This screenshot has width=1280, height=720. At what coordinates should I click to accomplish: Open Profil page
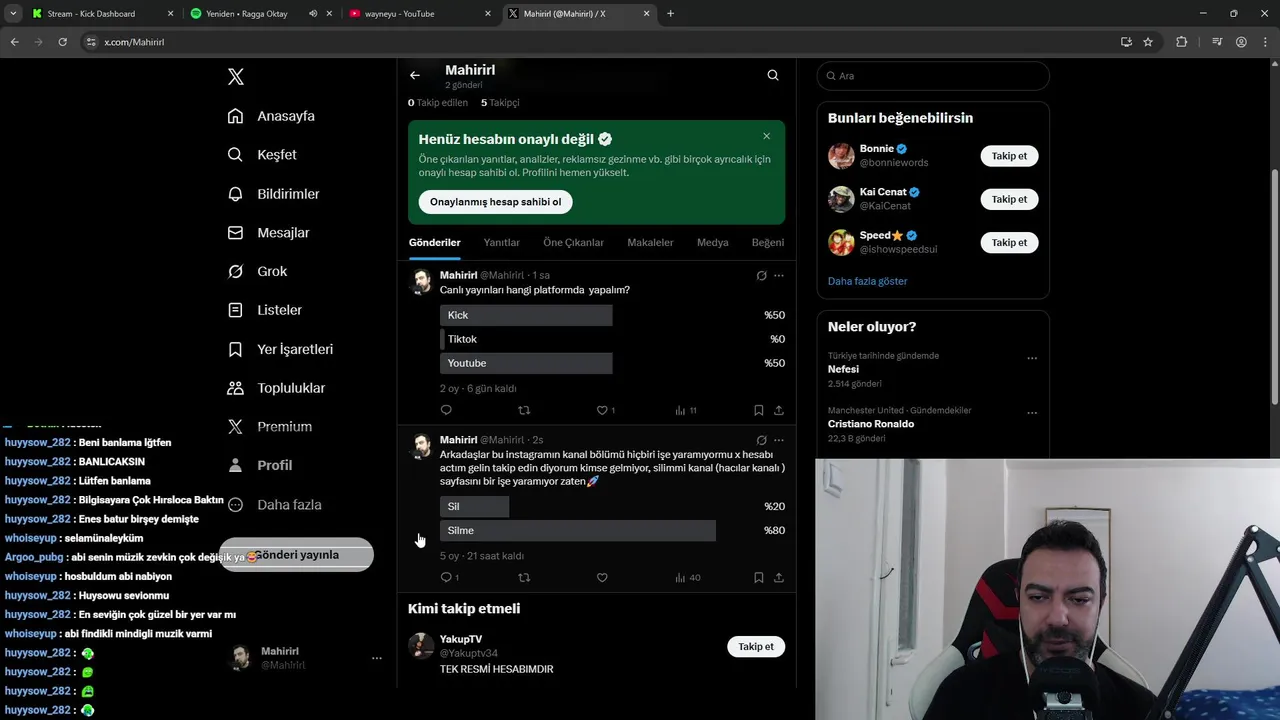pyautogui.click(x=260, y=465)
